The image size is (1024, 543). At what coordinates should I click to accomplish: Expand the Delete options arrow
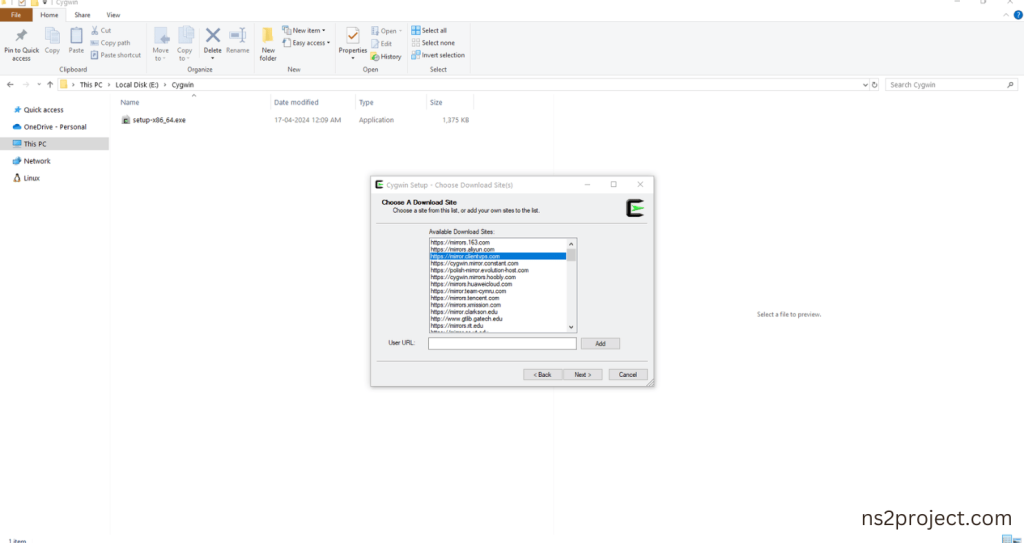pos(212,58)
